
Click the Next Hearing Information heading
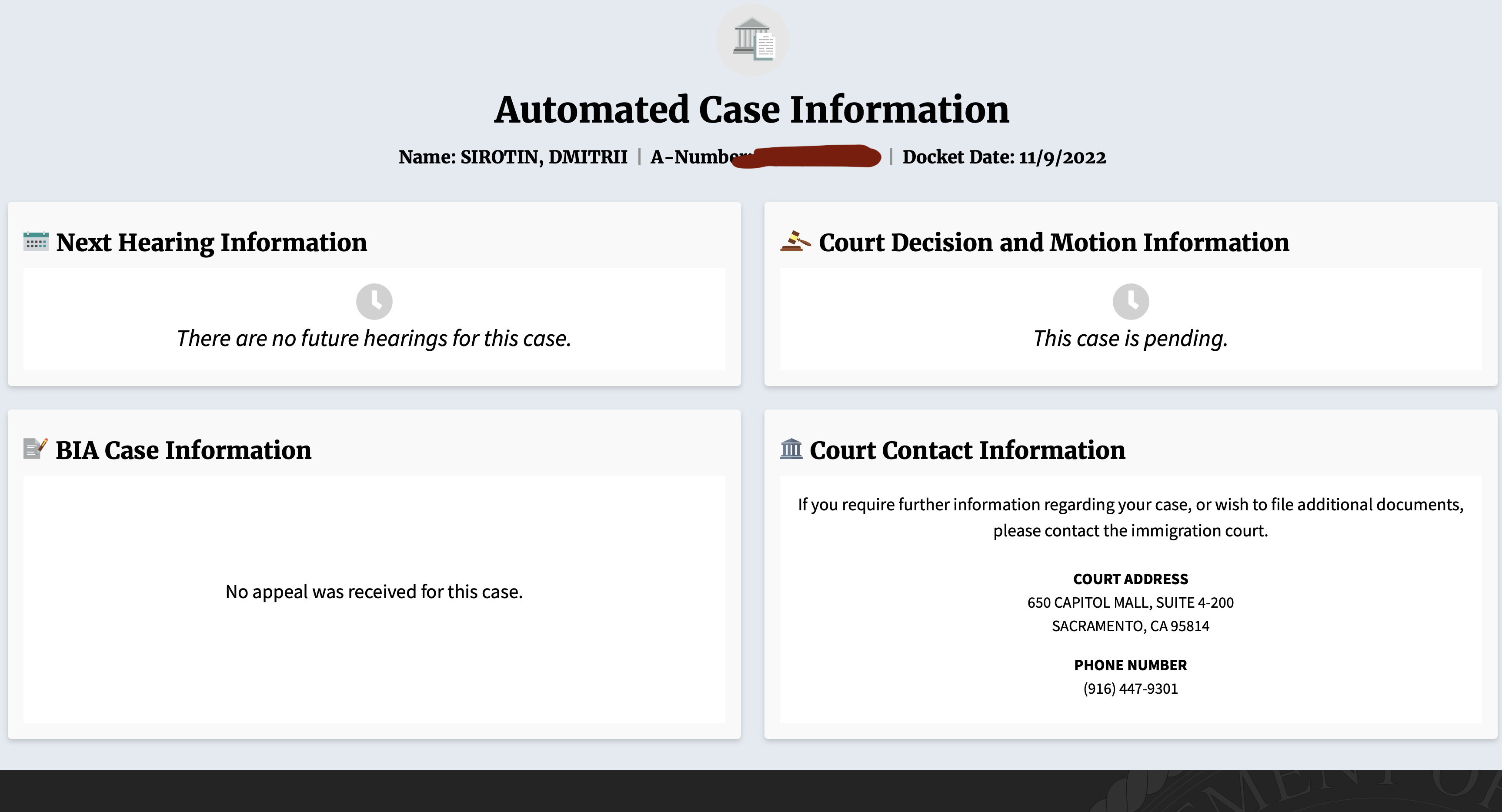[x=212, y=242]
